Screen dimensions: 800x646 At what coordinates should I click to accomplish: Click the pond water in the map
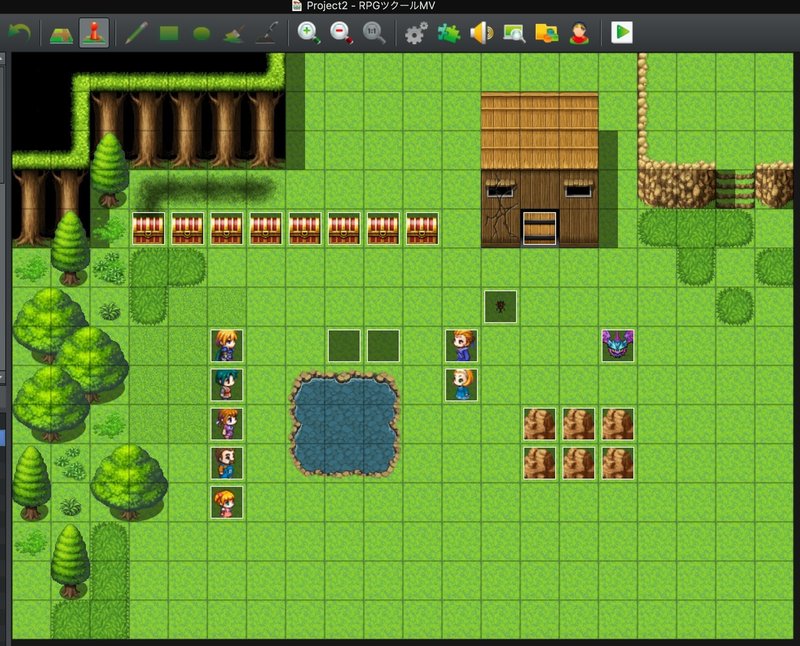coord(344,424)
